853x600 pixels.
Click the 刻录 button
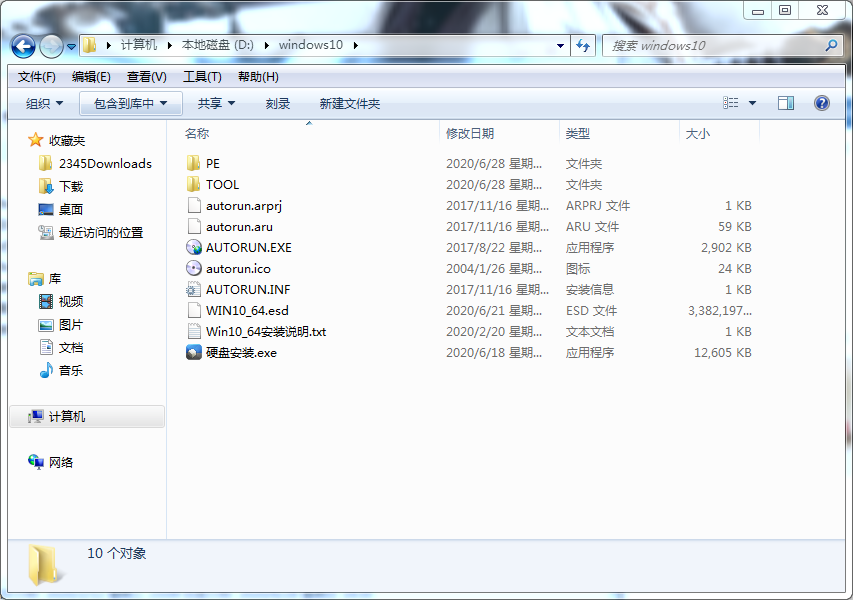pyautogui.click(x=277, y=103)
